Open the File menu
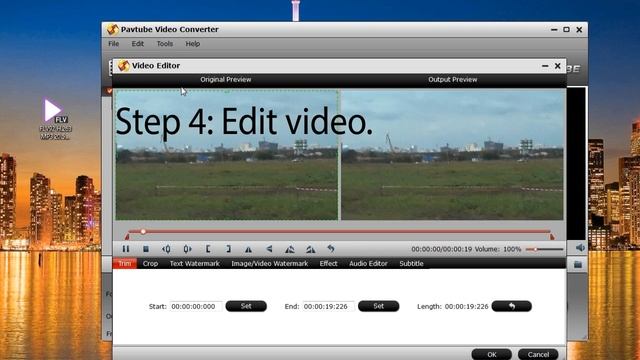Image resolution: width=640 pixels, height=360 pixels. coord(113,44)
